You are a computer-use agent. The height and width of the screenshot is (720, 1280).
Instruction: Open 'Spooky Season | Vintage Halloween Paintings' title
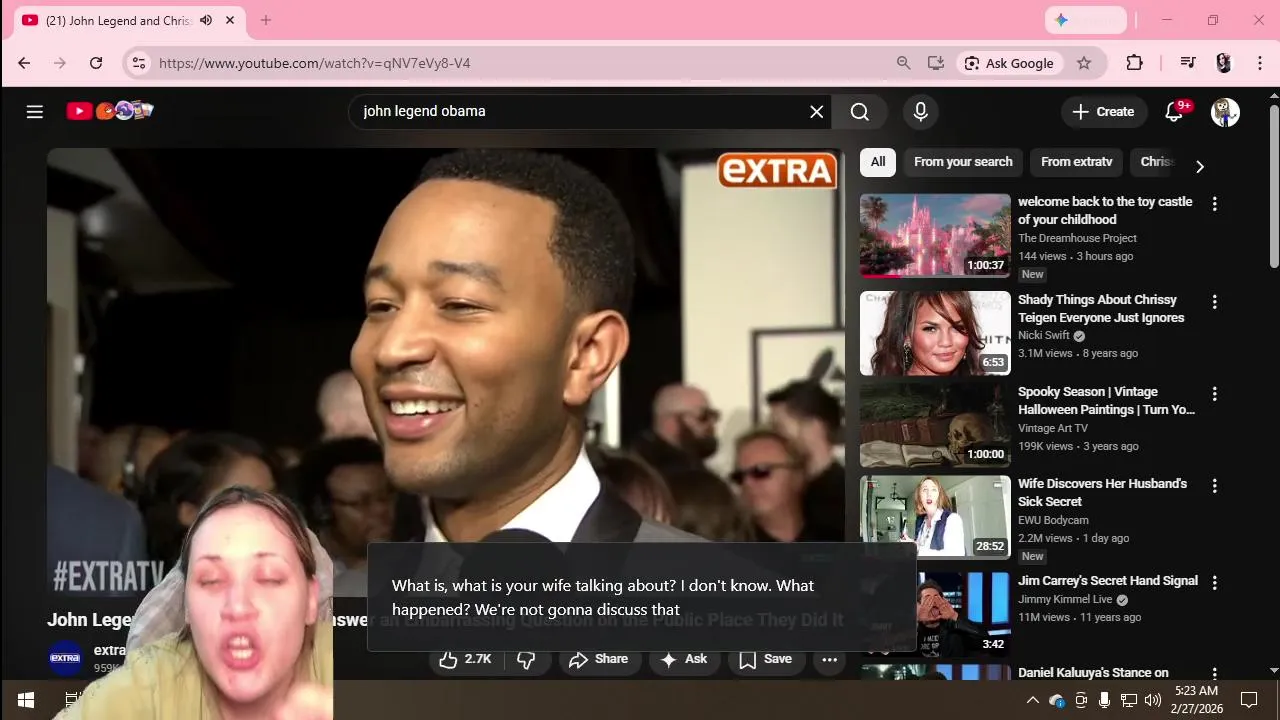click(x=1106, y=401)
